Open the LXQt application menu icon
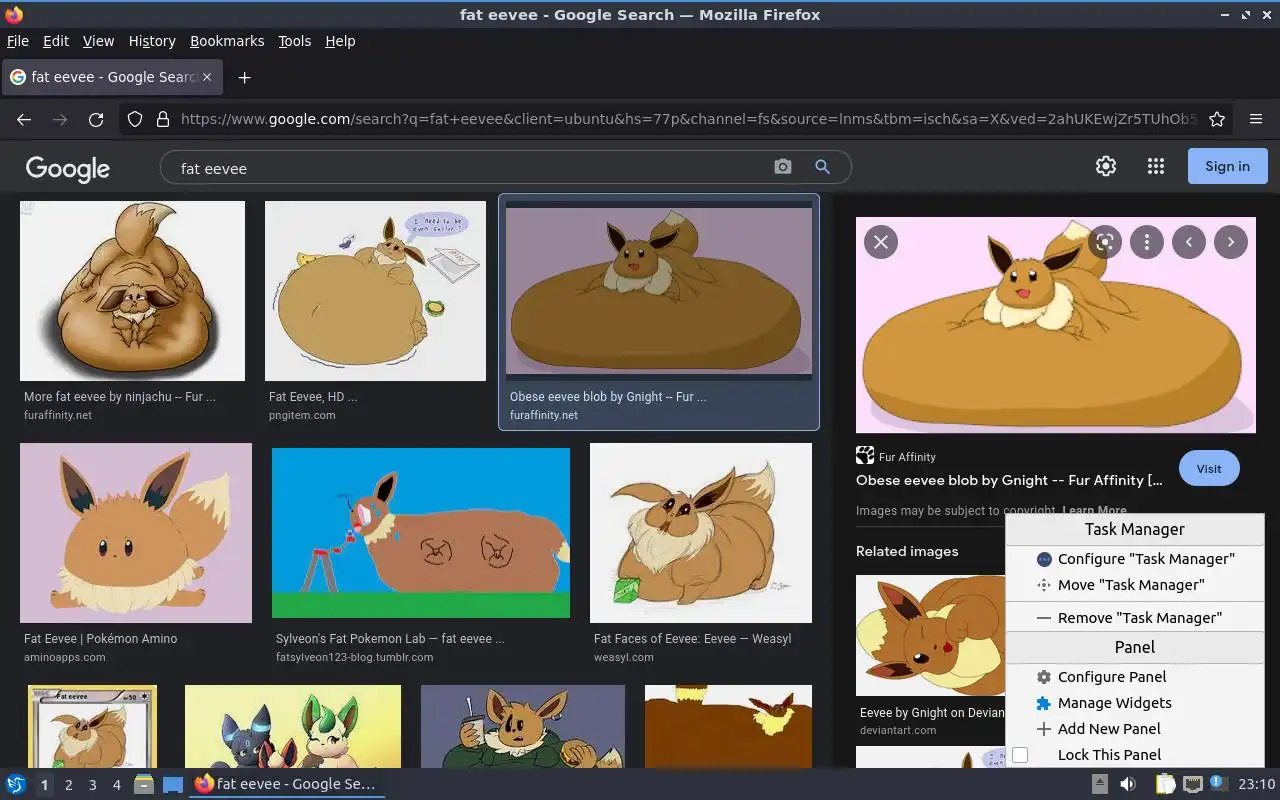 tap(16, 784)
